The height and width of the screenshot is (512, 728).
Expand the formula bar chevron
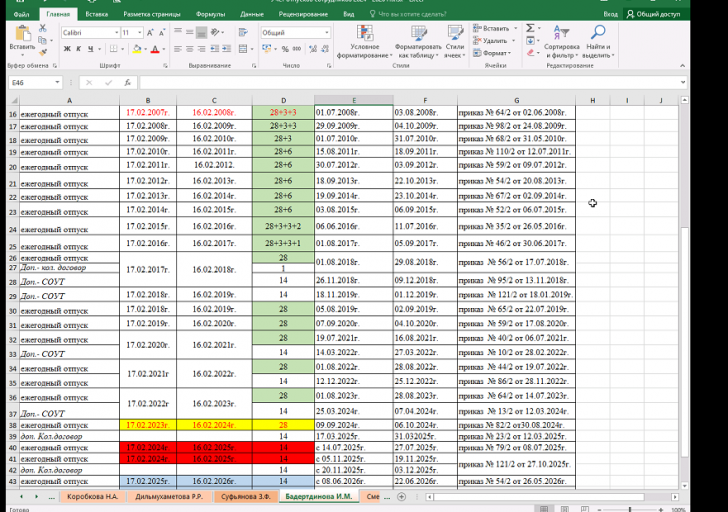[682, 83]
